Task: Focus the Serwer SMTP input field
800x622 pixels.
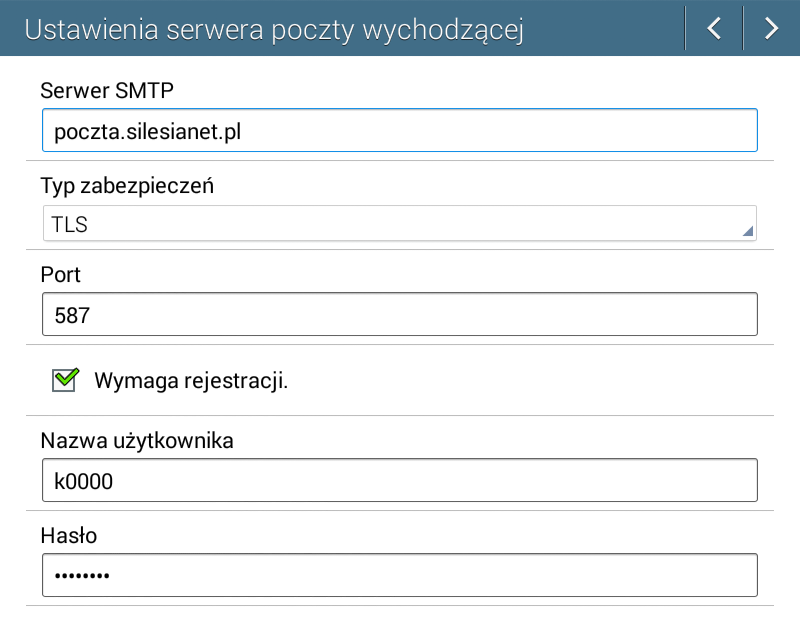Action: pyautogui.click(x=399, y=130)
